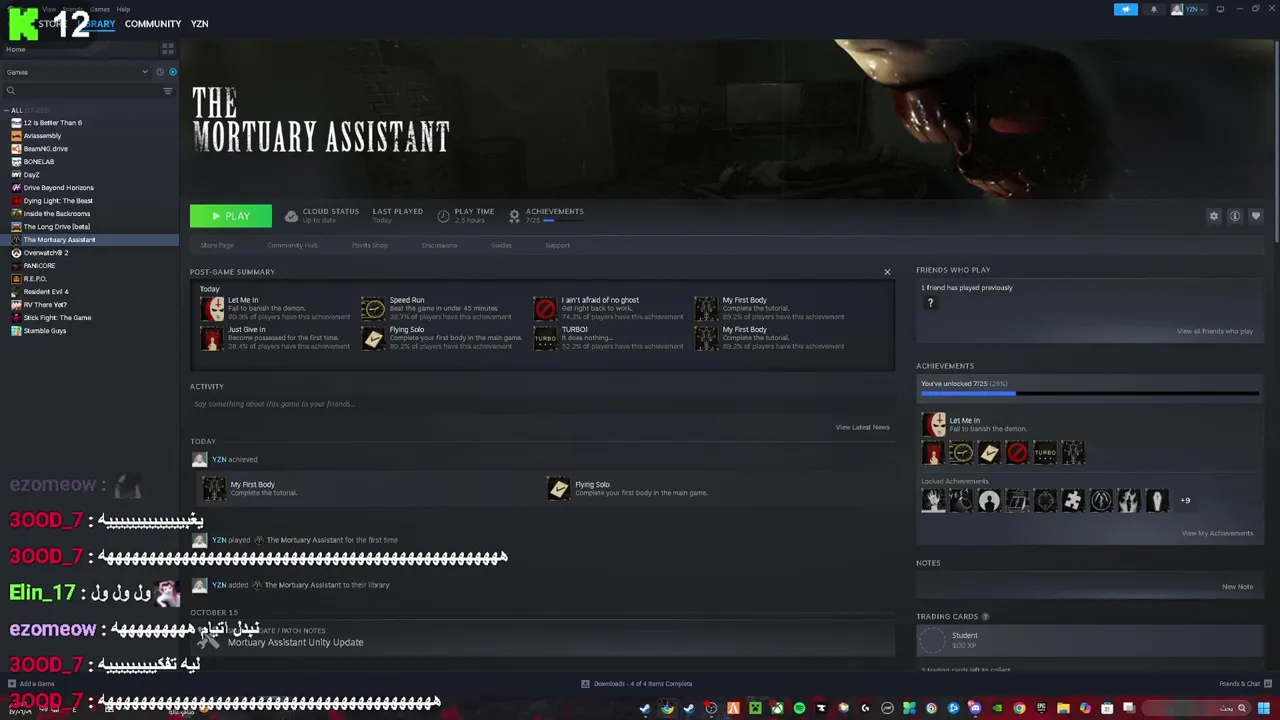Open Minecraft launcher from the taskbar
This screenshot has height=720, width=1280.
pos(756,708)
